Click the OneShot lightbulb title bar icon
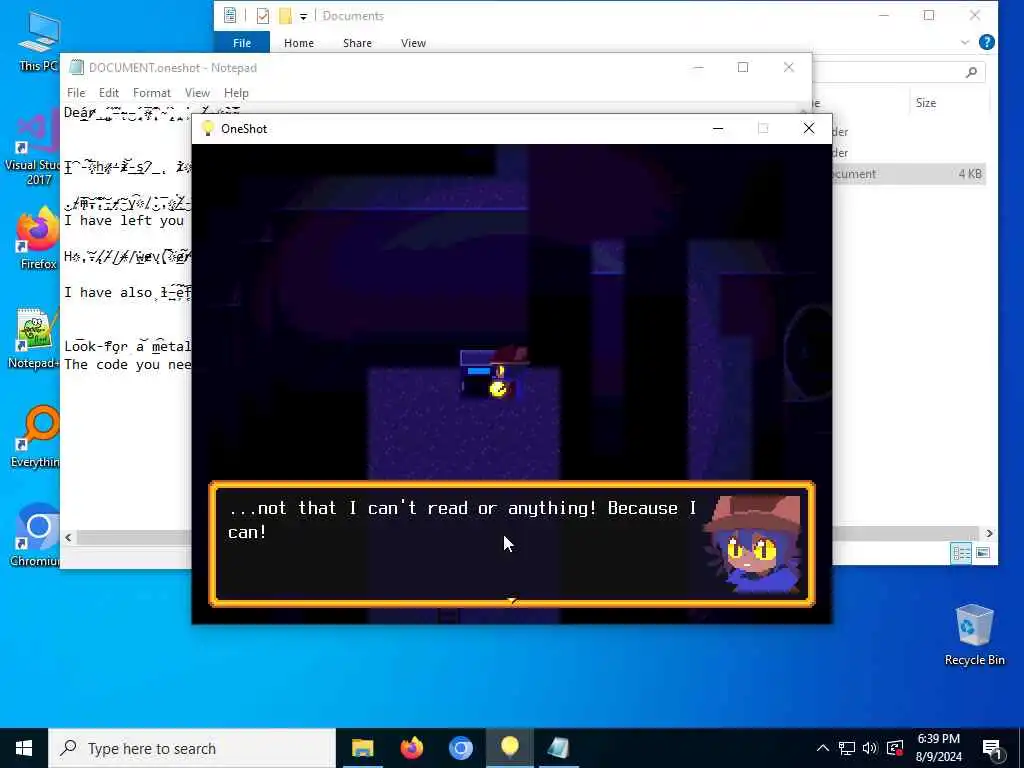Viewport: 1024px width, 768px height. [x=207, y=129]
